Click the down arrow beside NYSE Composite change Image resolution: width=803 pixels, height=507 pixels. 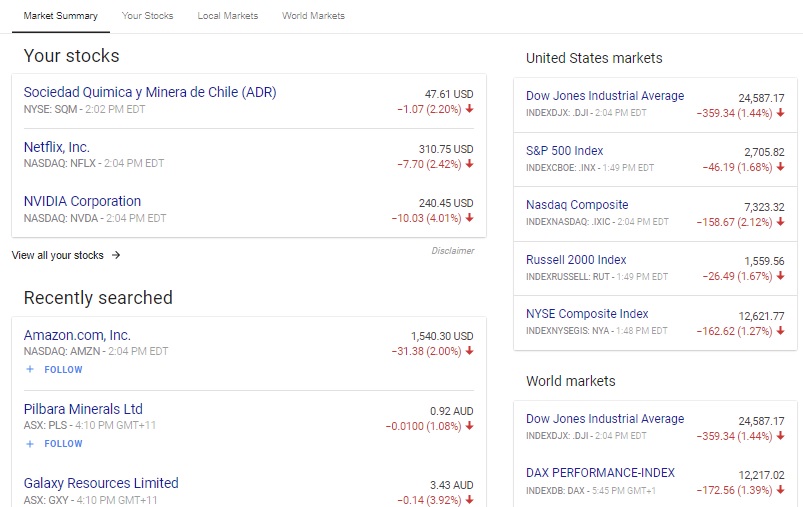pyautogui.click(x=780, y=331)
